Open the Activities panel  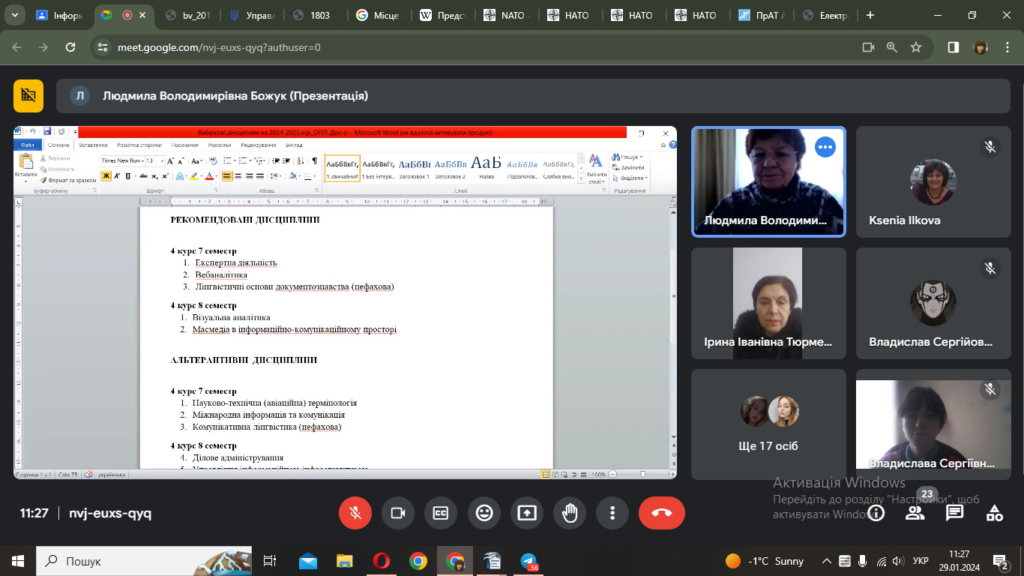(x=994, y=513)
